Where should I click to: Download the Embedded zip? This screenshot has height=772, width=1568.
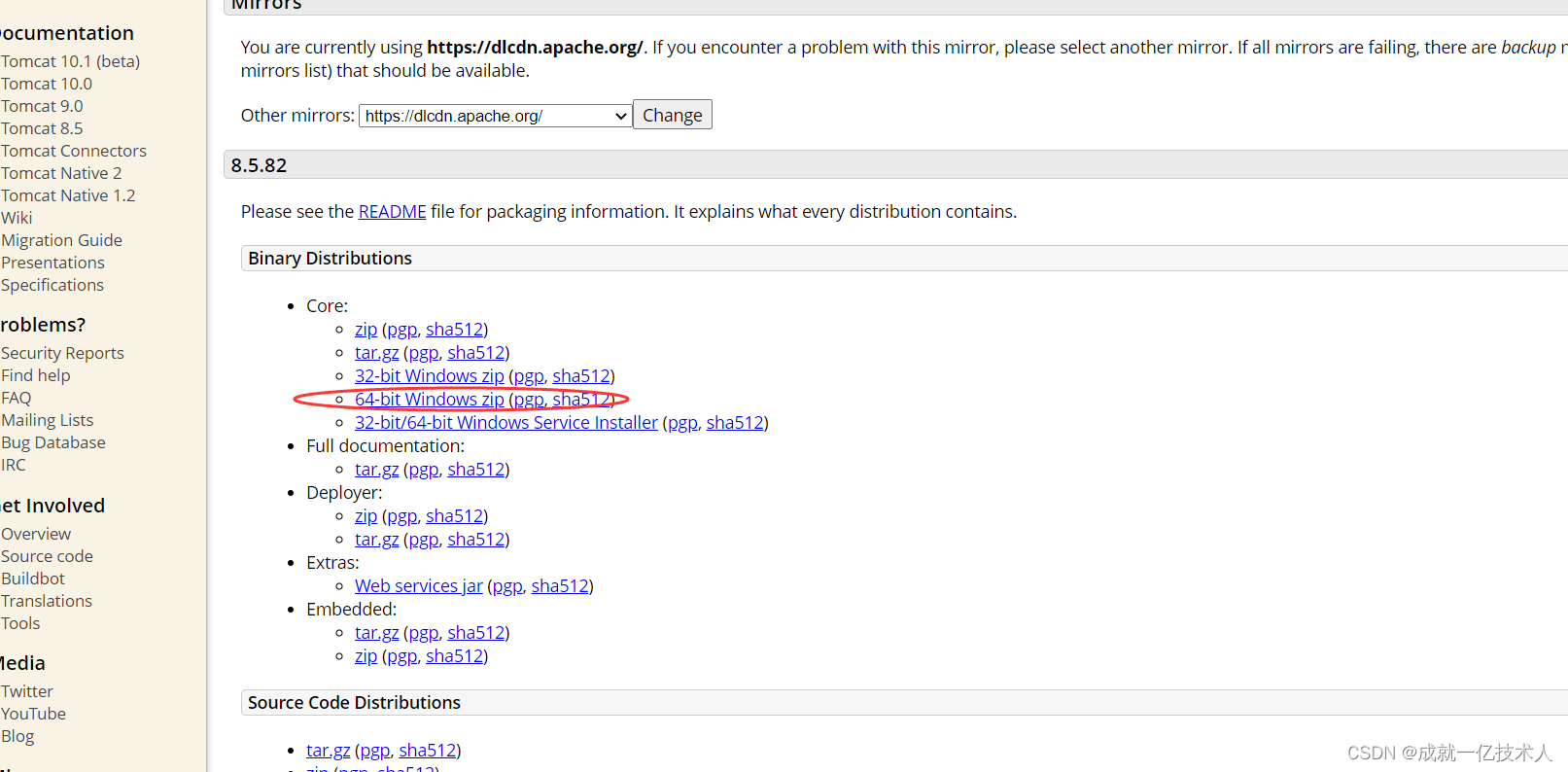[x=366, y=656]
